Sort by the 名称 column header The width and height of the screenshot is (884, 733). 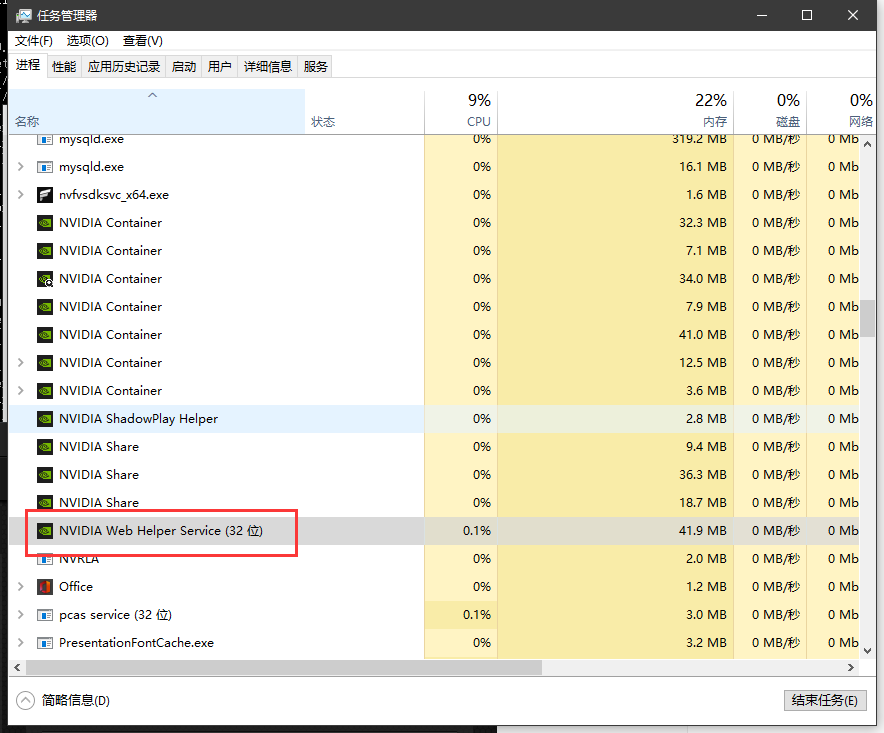[157, 111]
